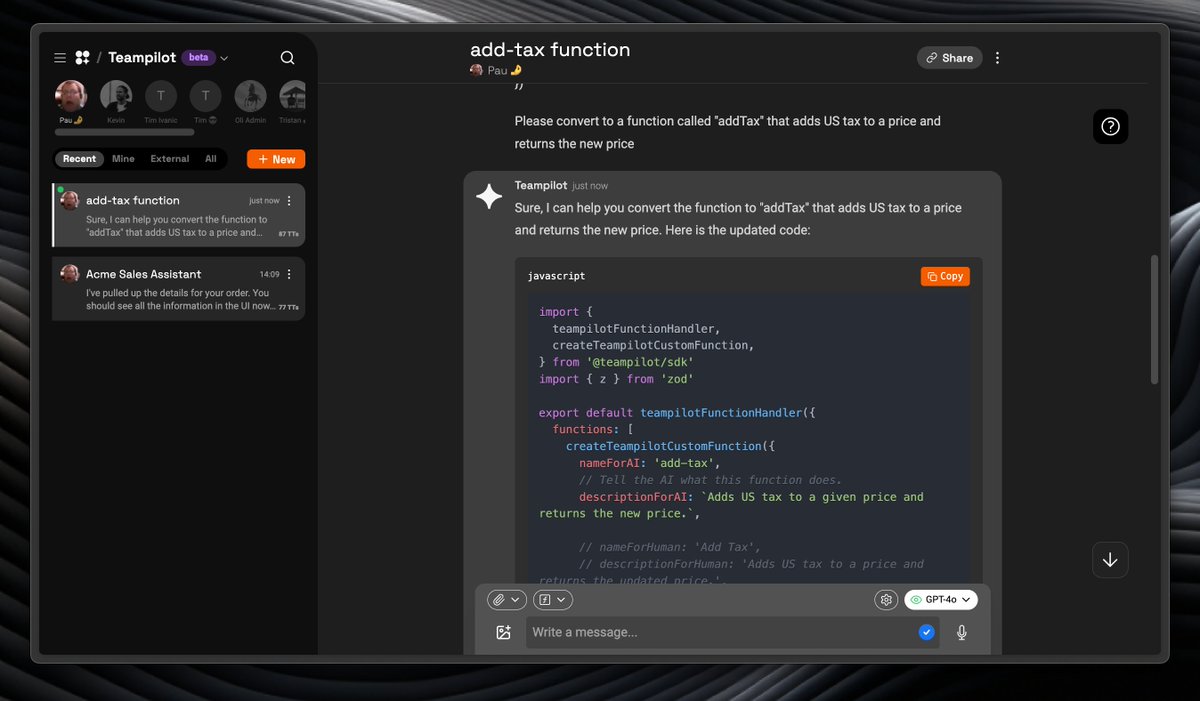Select Pau's avatar in member row
Image resolution: width=1200 pixels, height=701 pixels.
pyautogui.click(x=71, y=96)
